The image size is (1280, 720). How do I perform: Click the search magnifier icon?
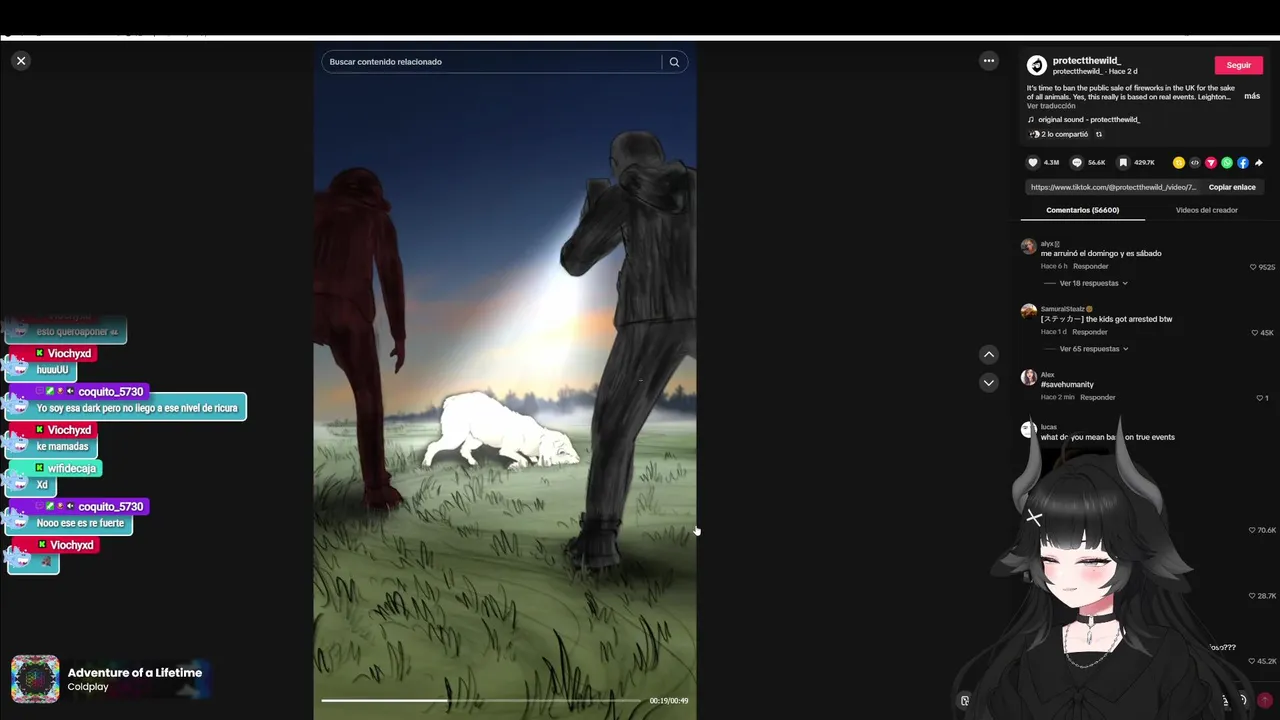pos(674,62)
